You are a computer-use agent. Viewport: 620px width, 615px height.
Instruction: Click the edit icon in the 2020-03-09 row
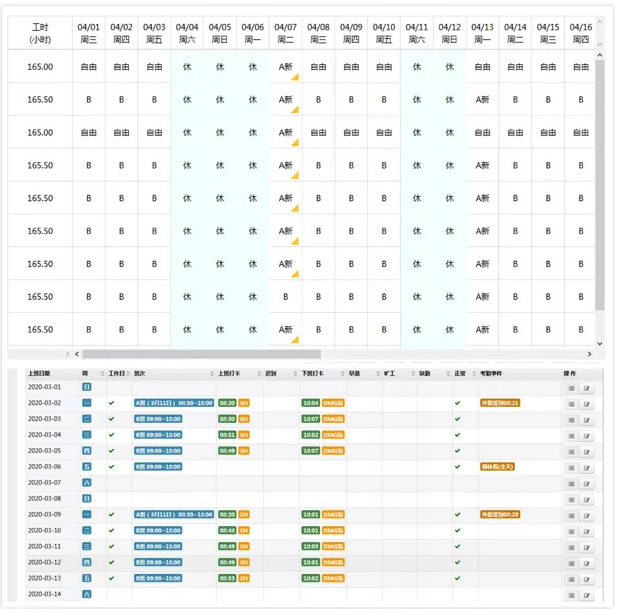pos(587,515)
